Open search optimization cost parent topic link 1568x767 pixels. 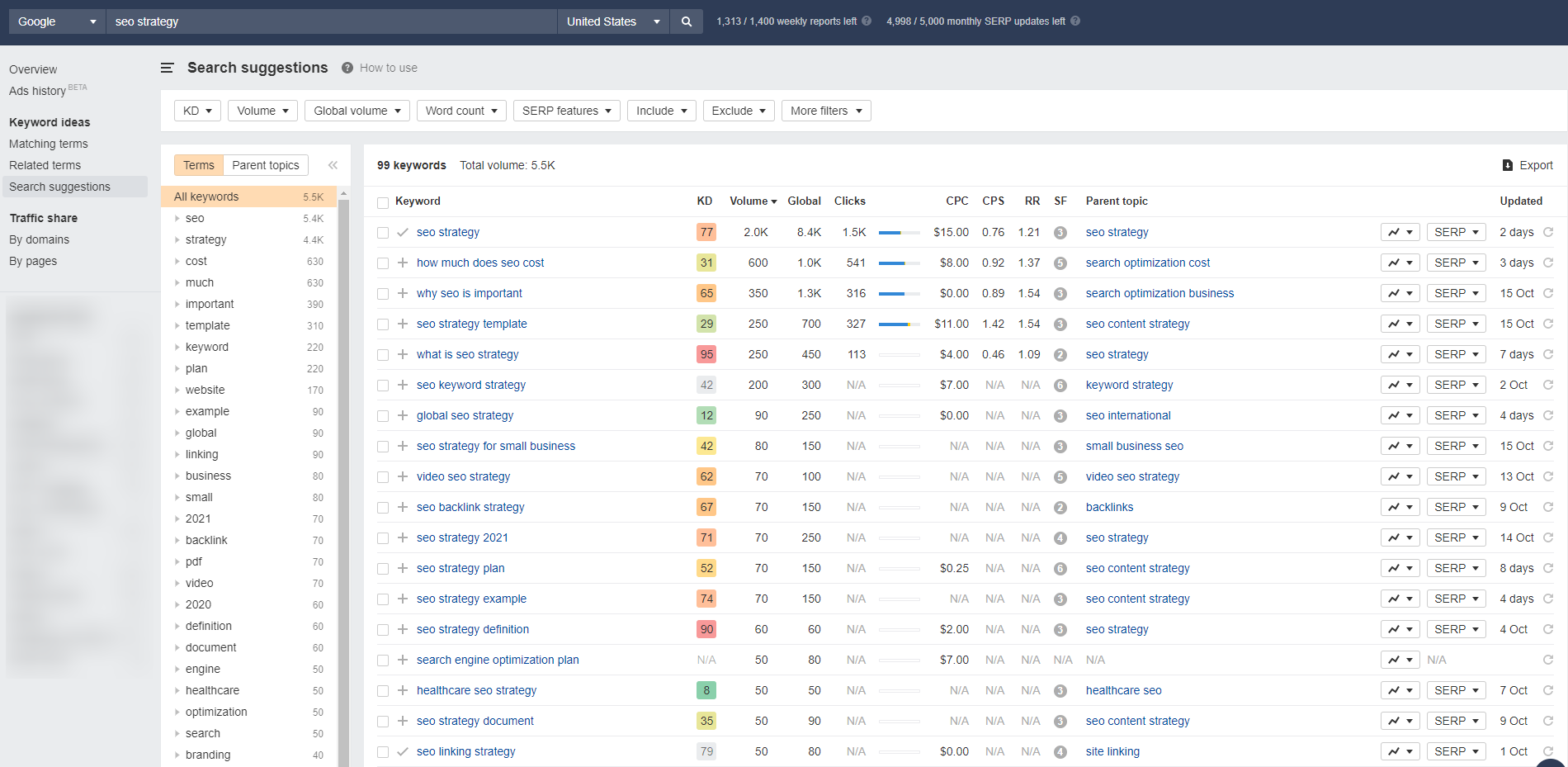[x=1148, y=263]
